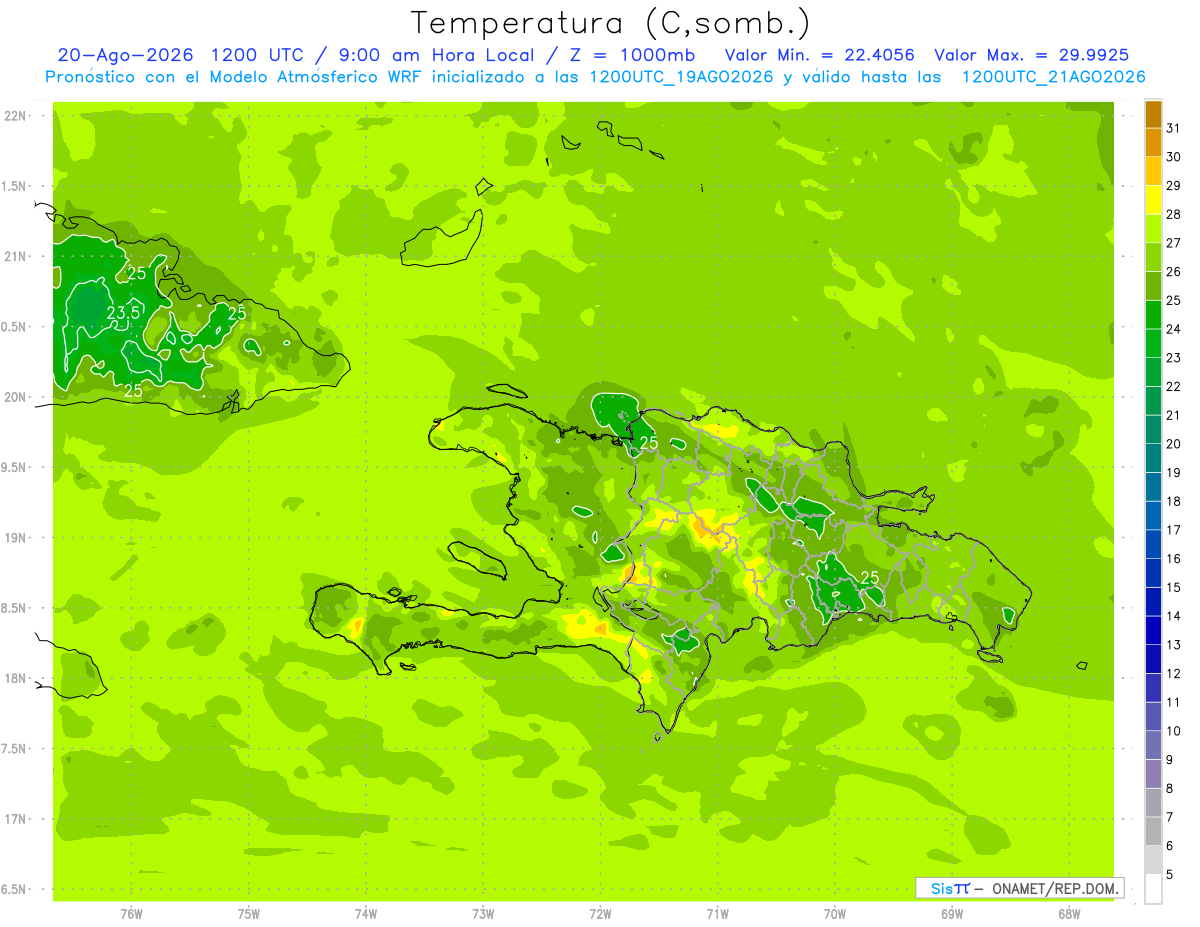Click the '25' contour label in eastern Dominican Republic

tap(870, 577)
